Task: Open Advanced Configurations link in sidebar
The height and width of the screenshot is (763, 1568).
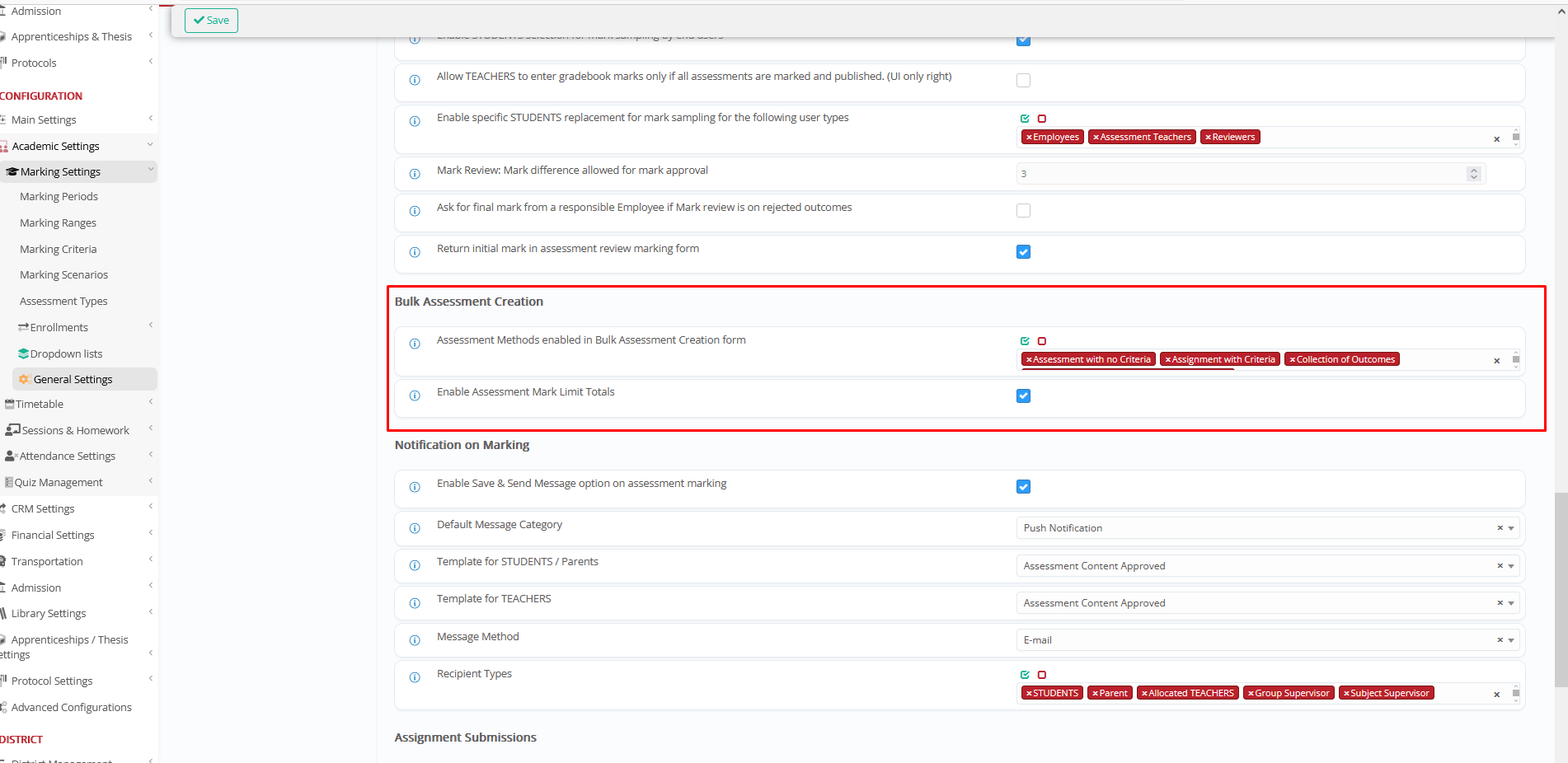Action: [x=71, y=708]
